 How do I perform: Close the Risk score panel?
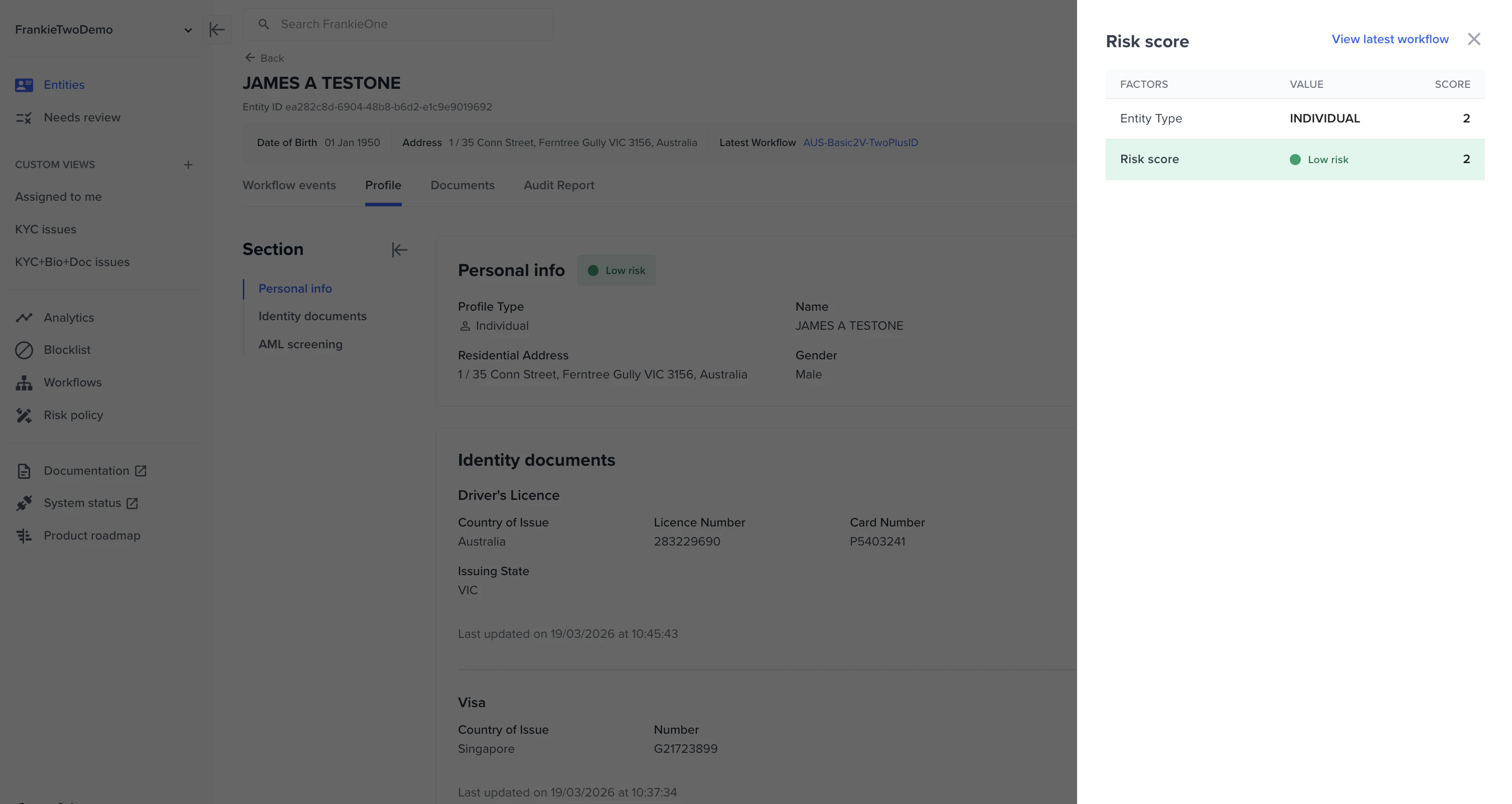pos(1473,39)
